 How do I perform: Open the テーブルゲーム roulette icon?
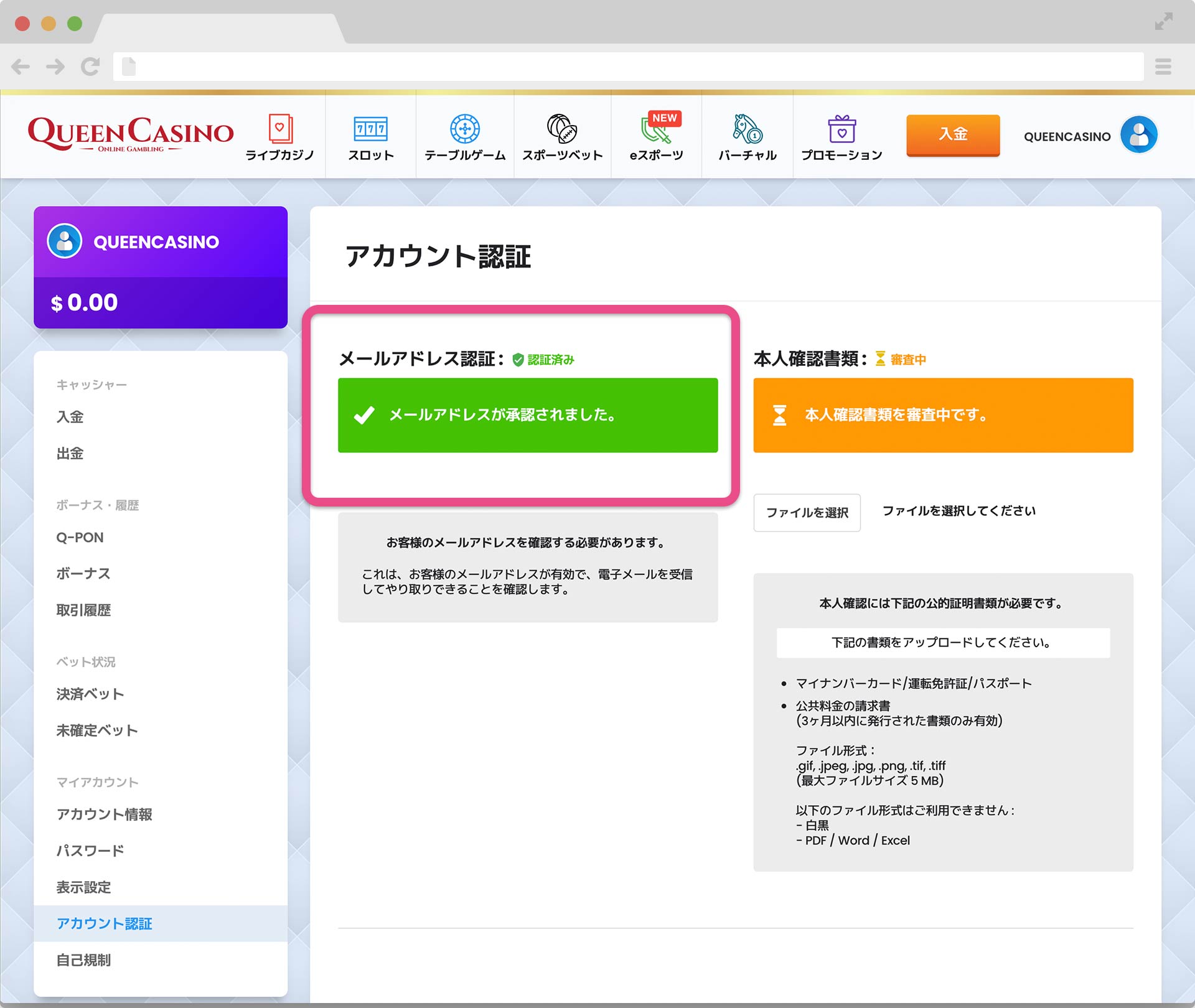coord(465,129)
